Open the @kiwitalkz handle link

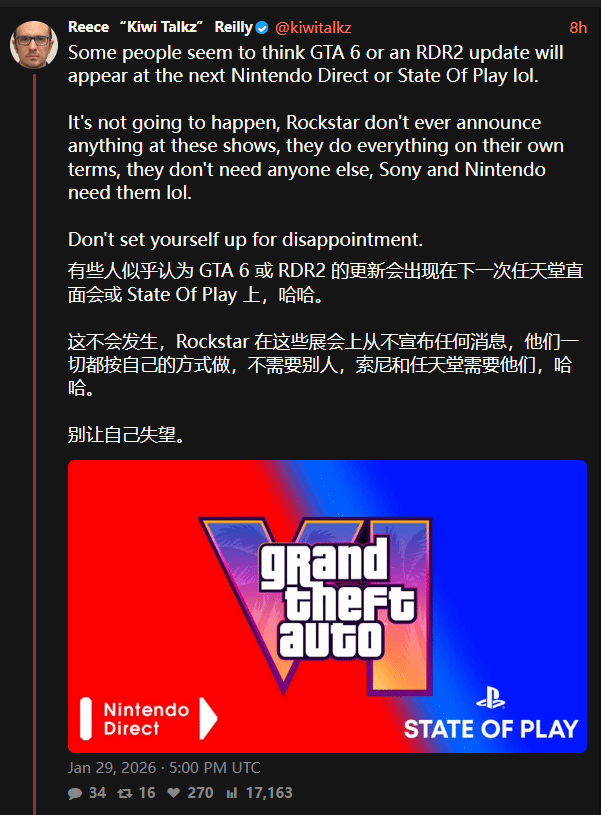[x=313, y=28]
